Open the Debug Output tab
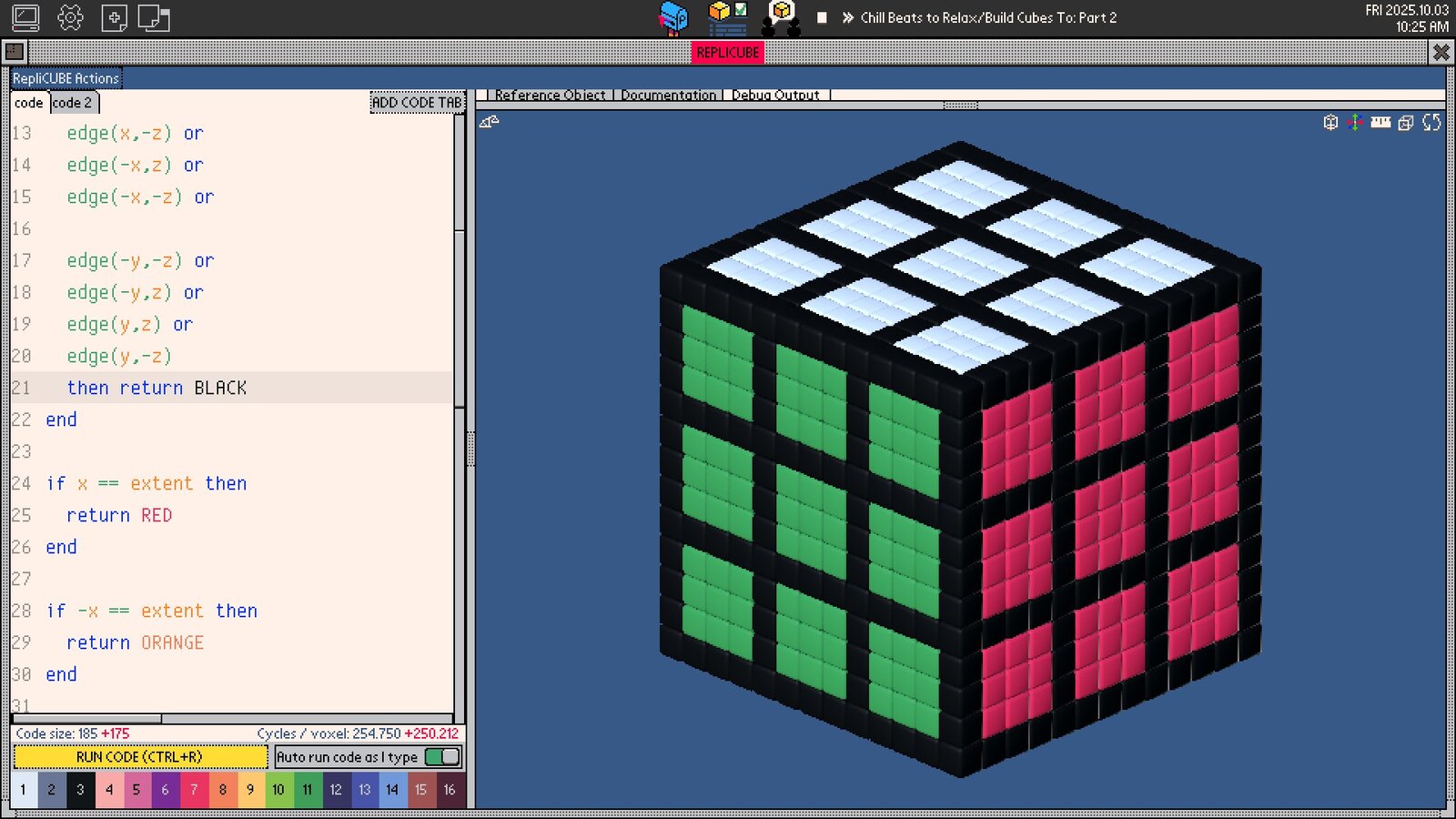1456x819 pixels. tap(775, 95)
